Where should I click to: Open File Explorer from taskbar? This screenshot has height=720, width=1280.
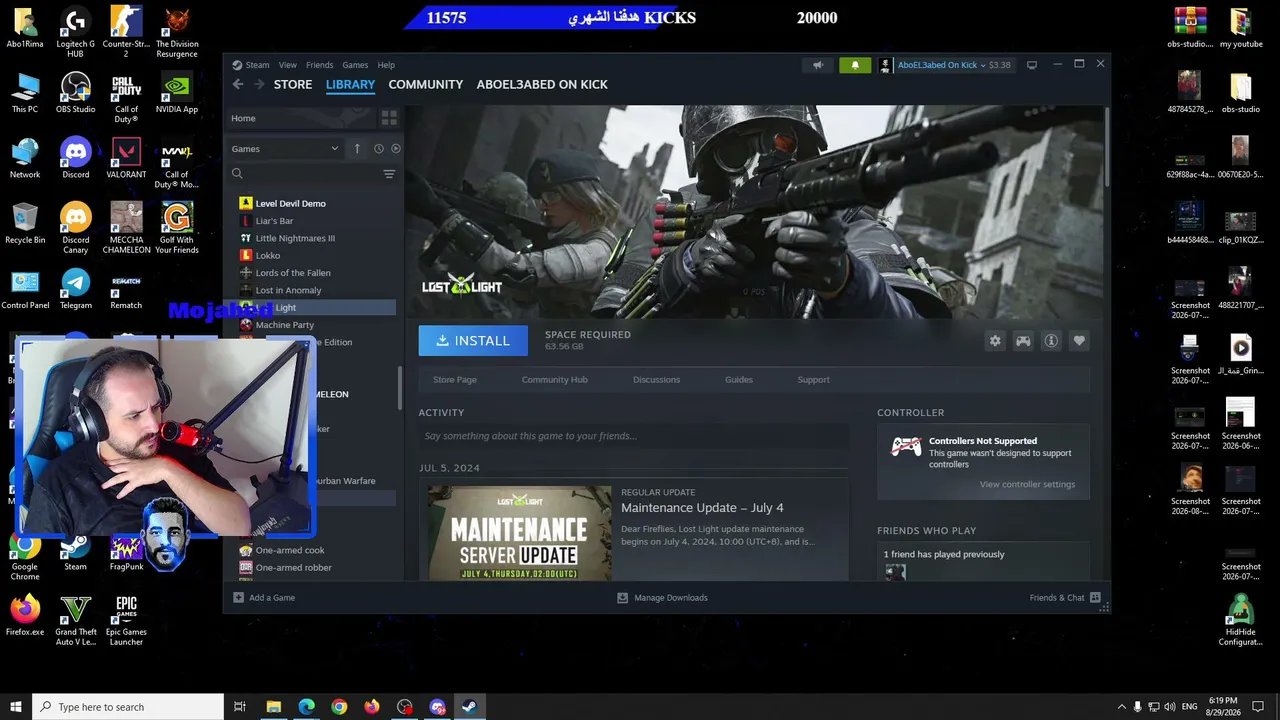(x=273, y=707)
